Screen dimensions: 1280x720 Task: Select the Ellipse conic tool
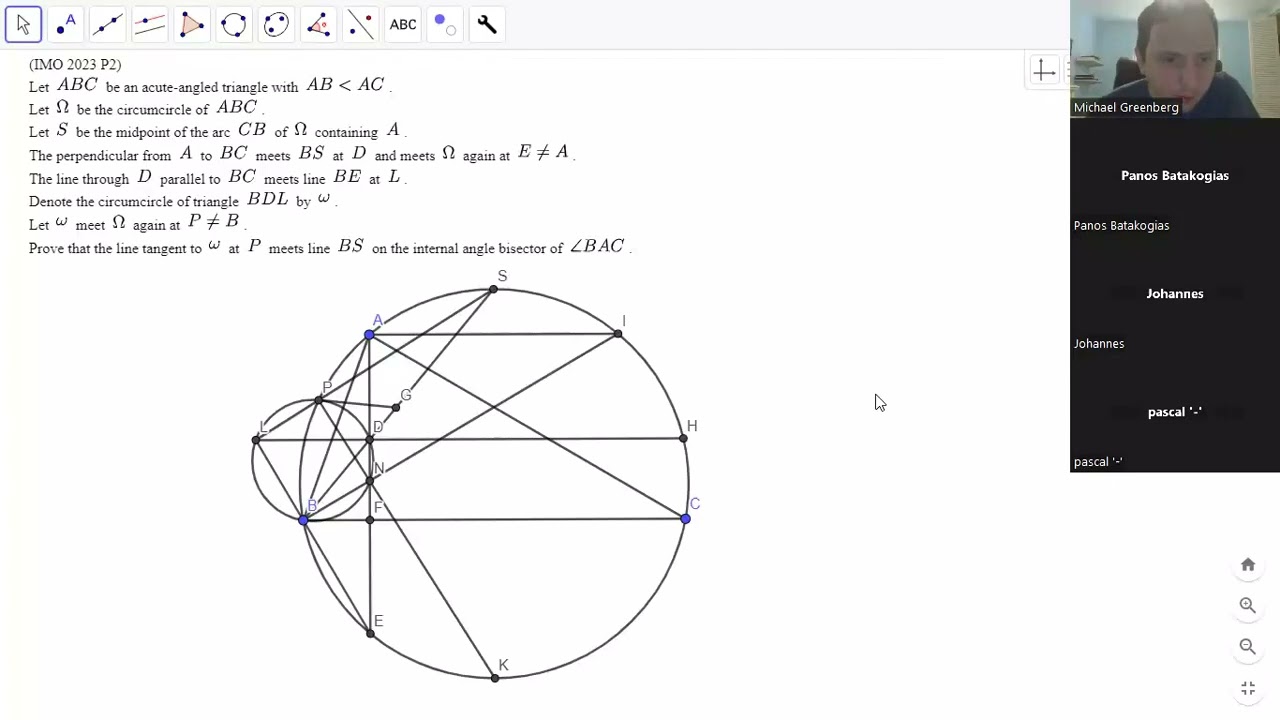(276, 25)
